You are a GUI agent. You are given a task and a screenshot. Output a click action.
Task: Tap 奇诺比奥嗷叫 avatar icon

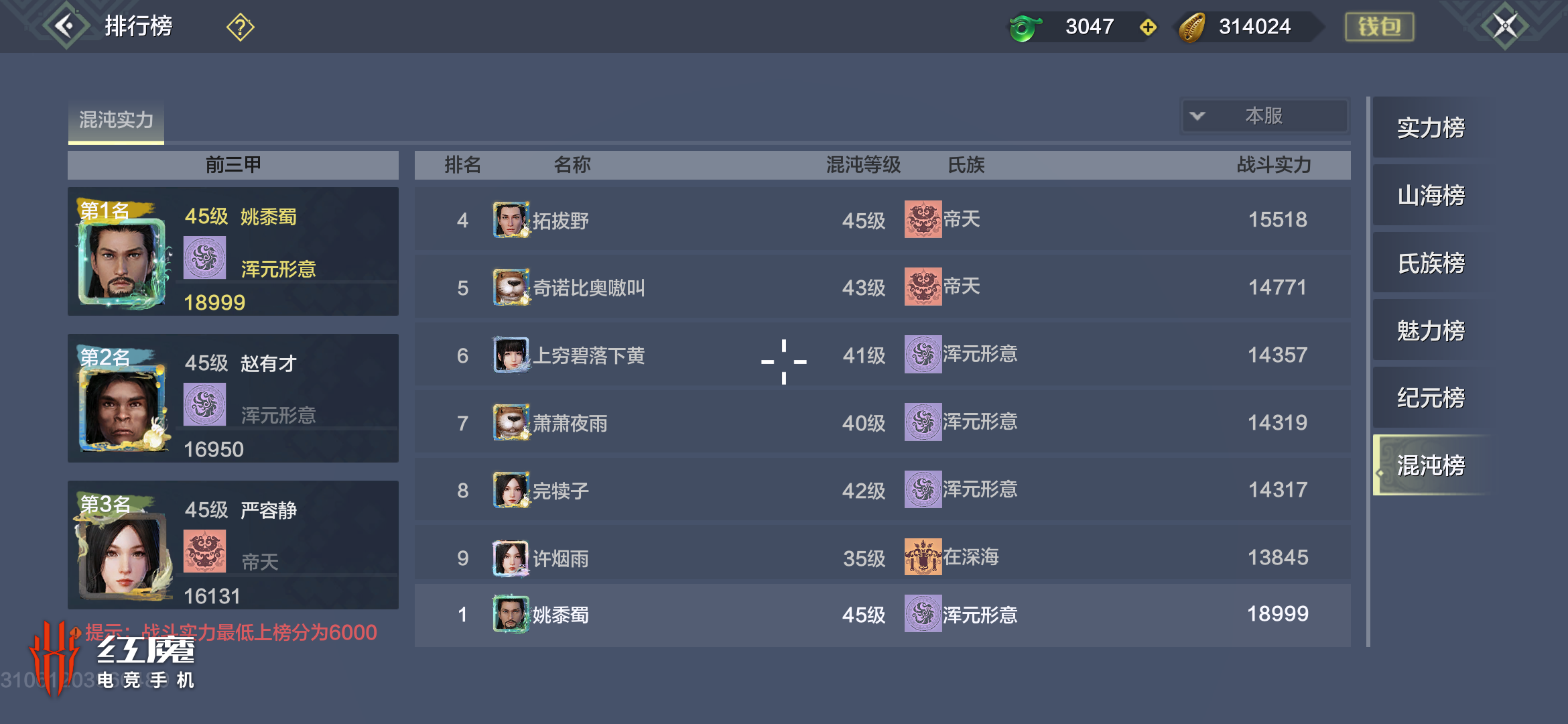(511, 288)
